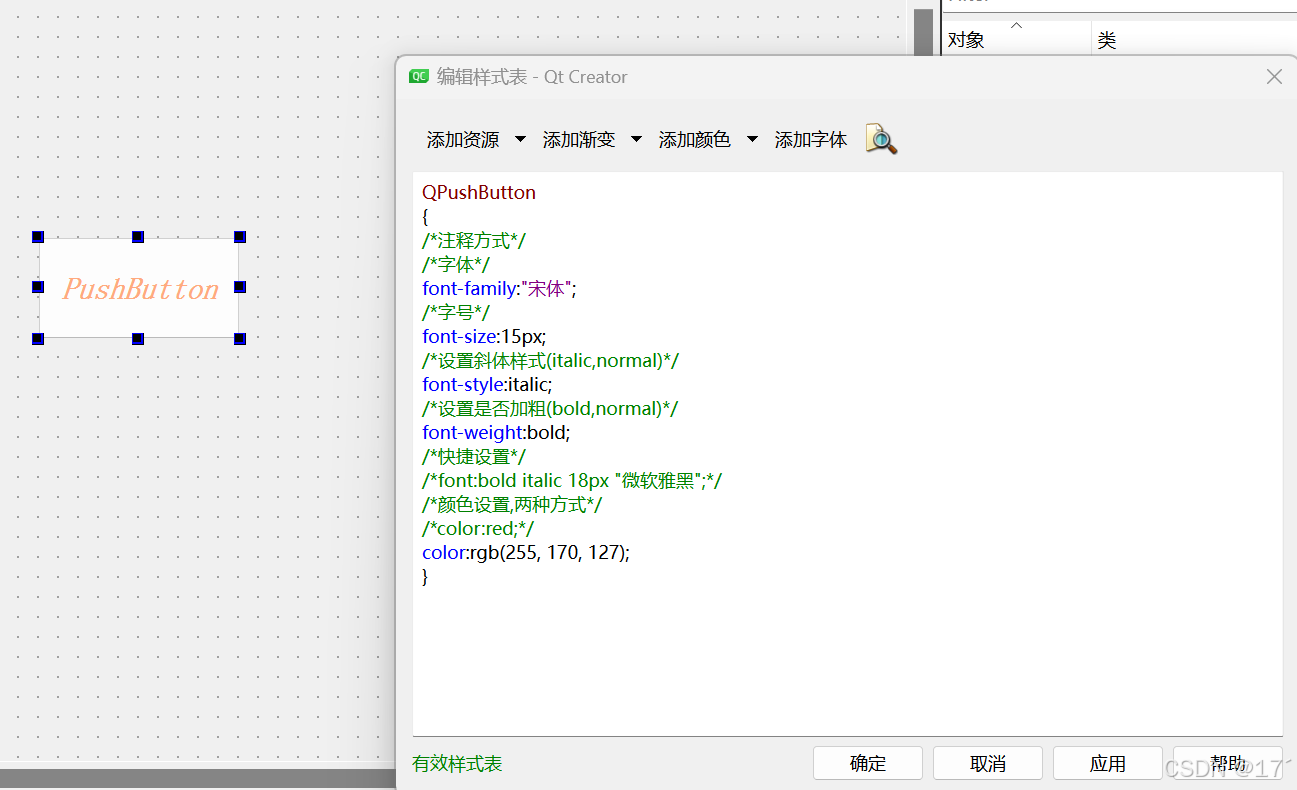Open the 添加颜色 dropdown arrow
The width and height of the screenshot is (1297, 790).
click(x=752, y=140)
